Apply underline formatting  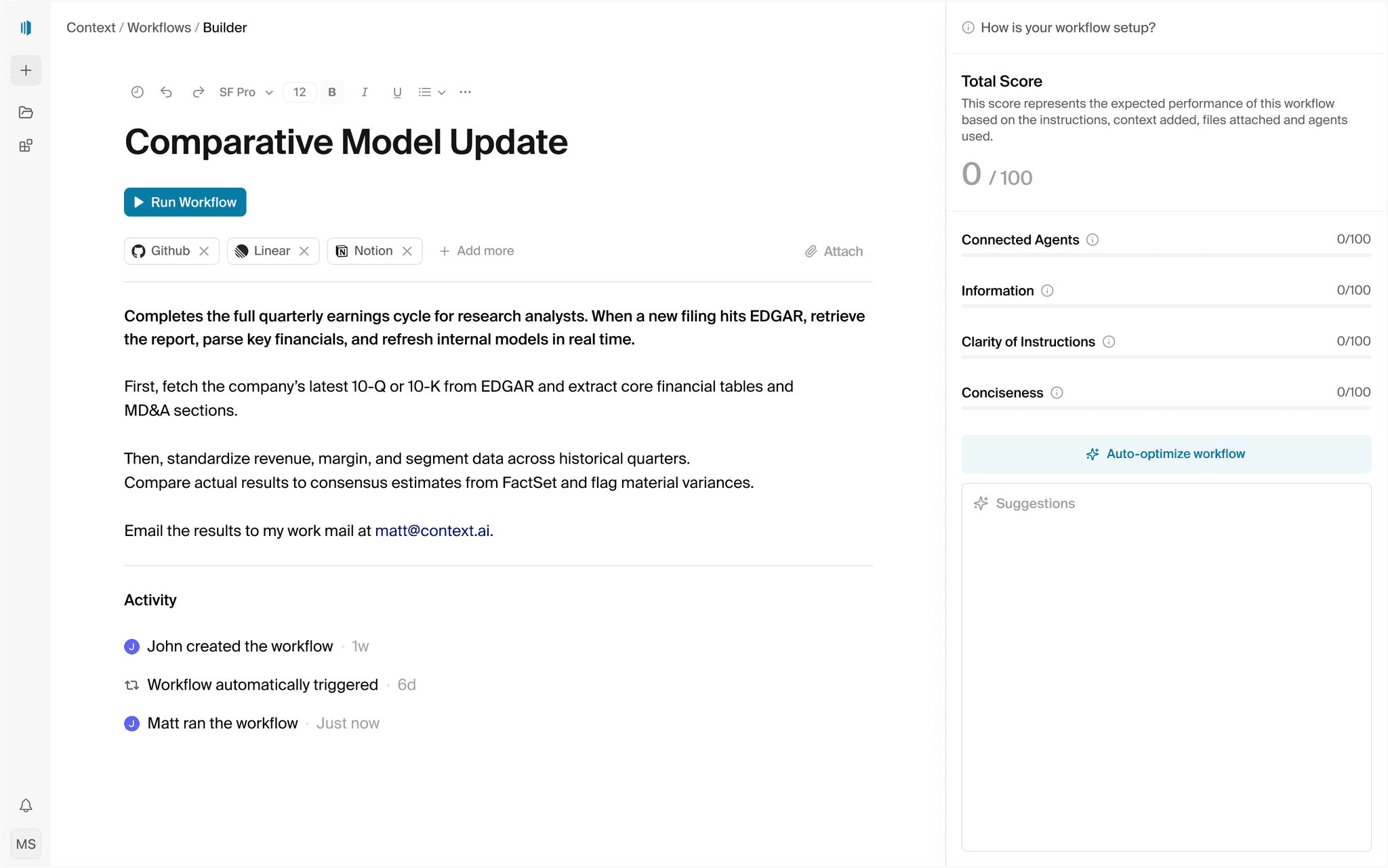(x=397, y=91)
